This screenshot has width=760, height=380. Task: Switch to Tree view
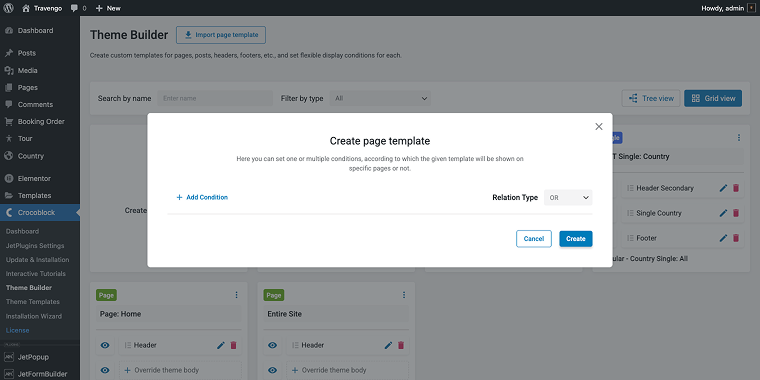coord(651,98)
